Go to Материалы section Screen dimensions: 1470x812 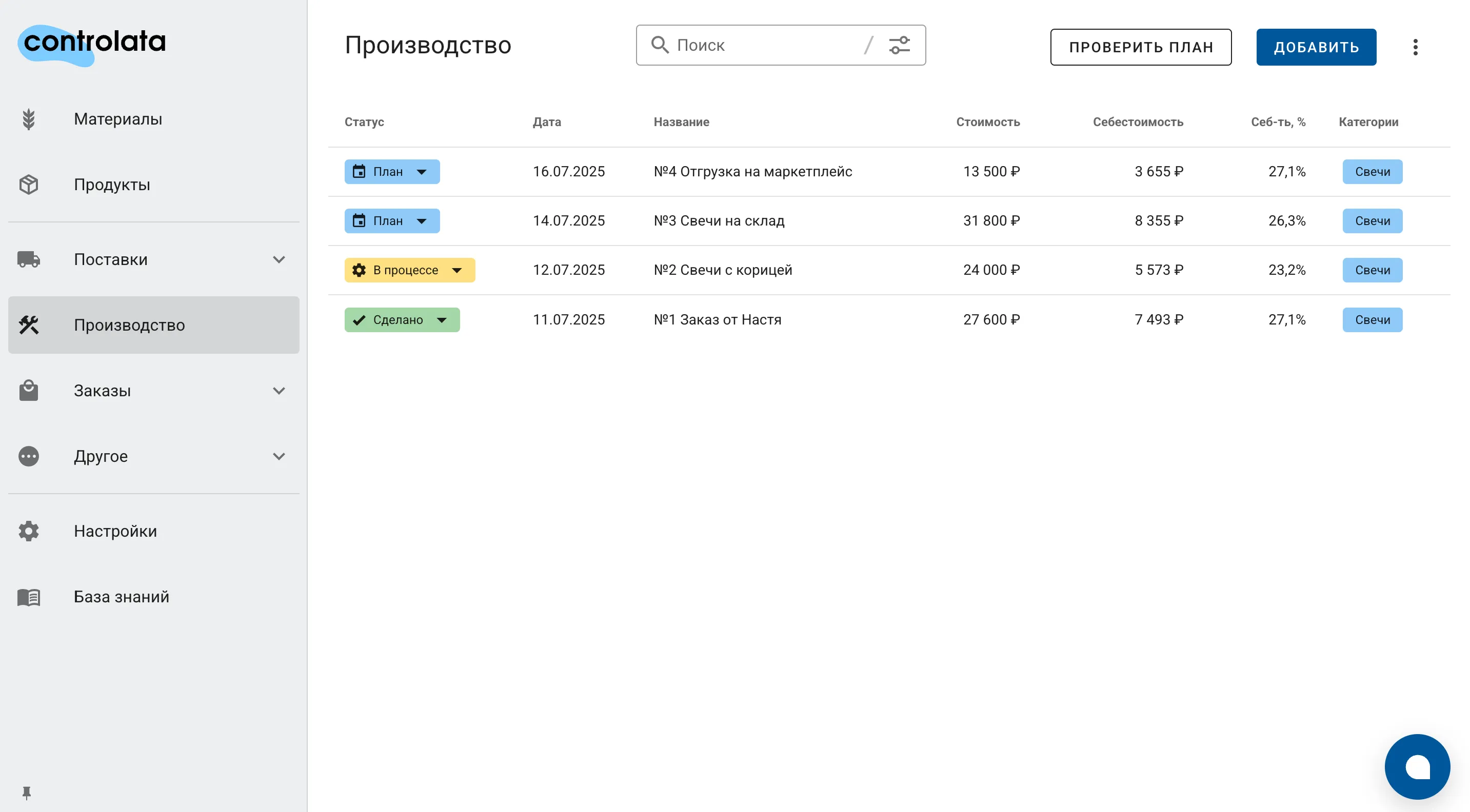(x=118, y=119)
